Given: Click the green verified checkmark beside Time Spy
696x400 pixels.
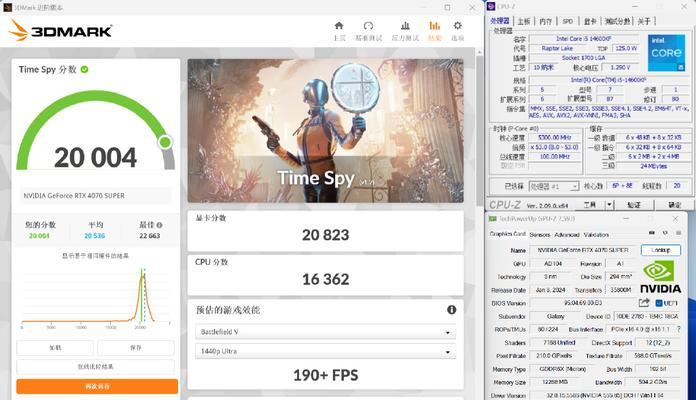Looking at the screenshot, I should (84, 69).
